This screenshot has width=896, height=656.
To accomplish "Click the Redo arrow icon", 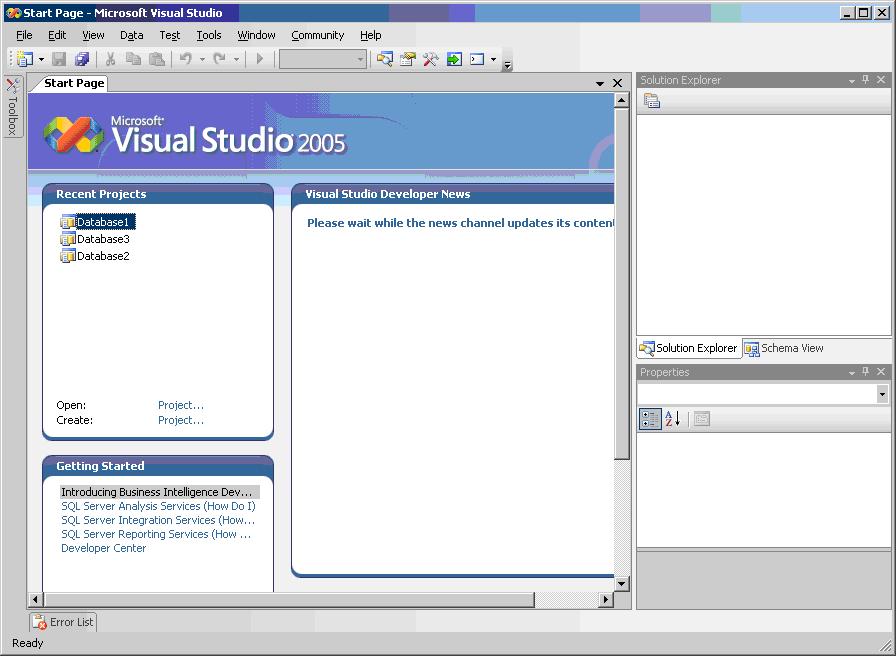I will click(x=219, y=59).
